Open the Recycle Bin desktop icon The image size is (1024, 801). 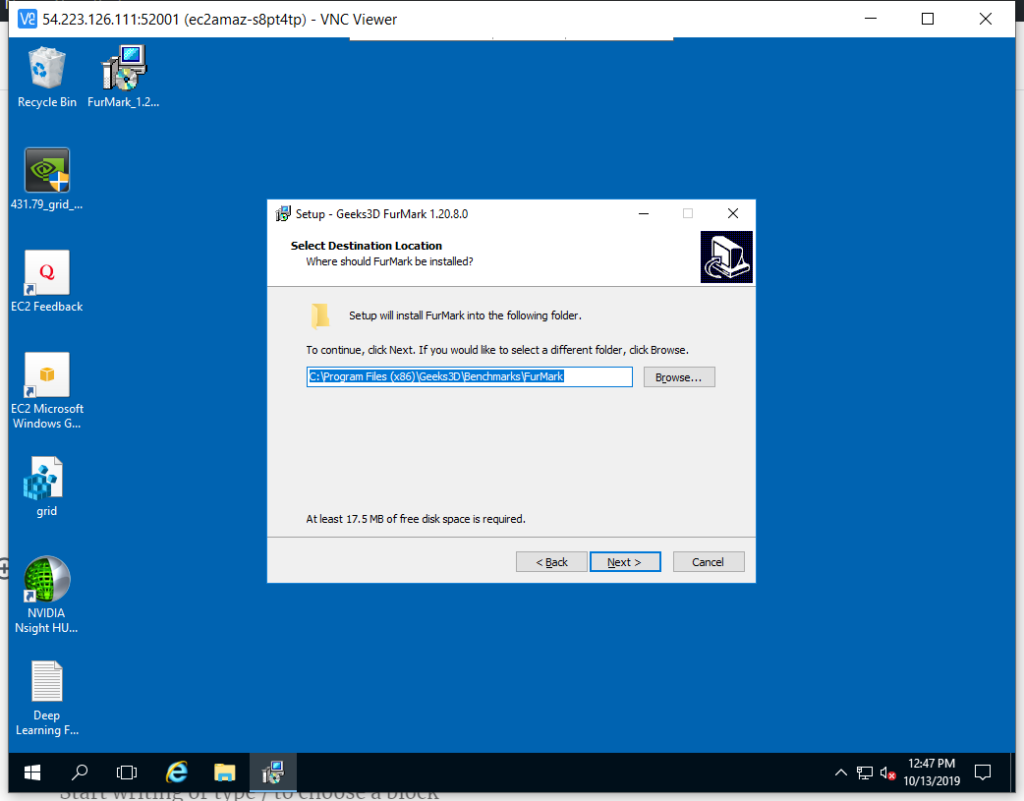point(47,71)
